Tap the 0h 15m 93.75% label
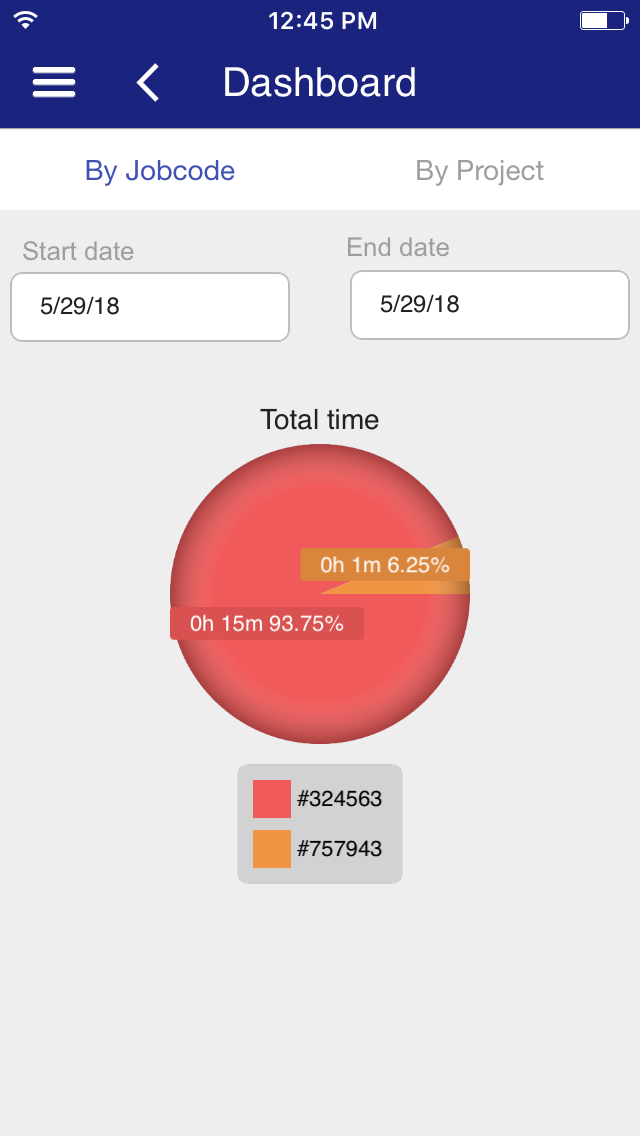This screenshot has width=640, height=1136. (x=267, y=623)
